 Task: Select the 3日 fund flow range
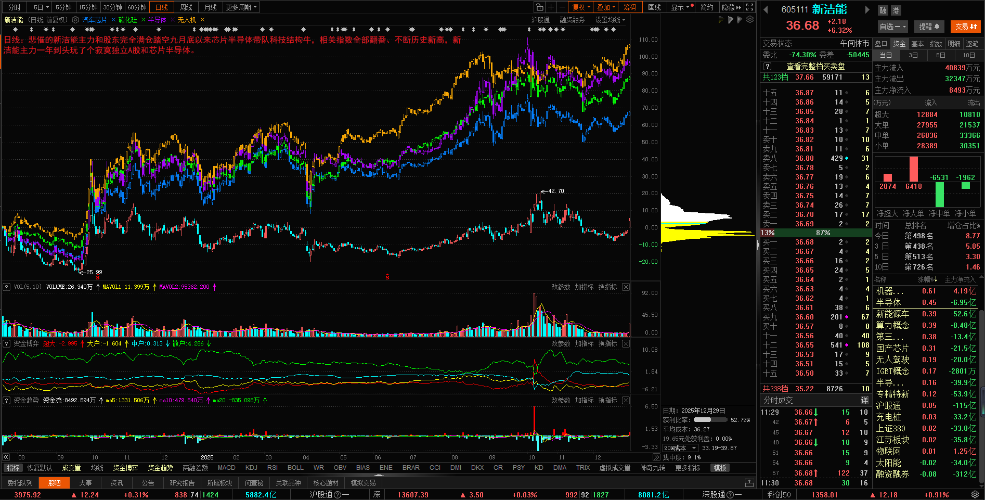pyautogui.click(x=913, y=55)
